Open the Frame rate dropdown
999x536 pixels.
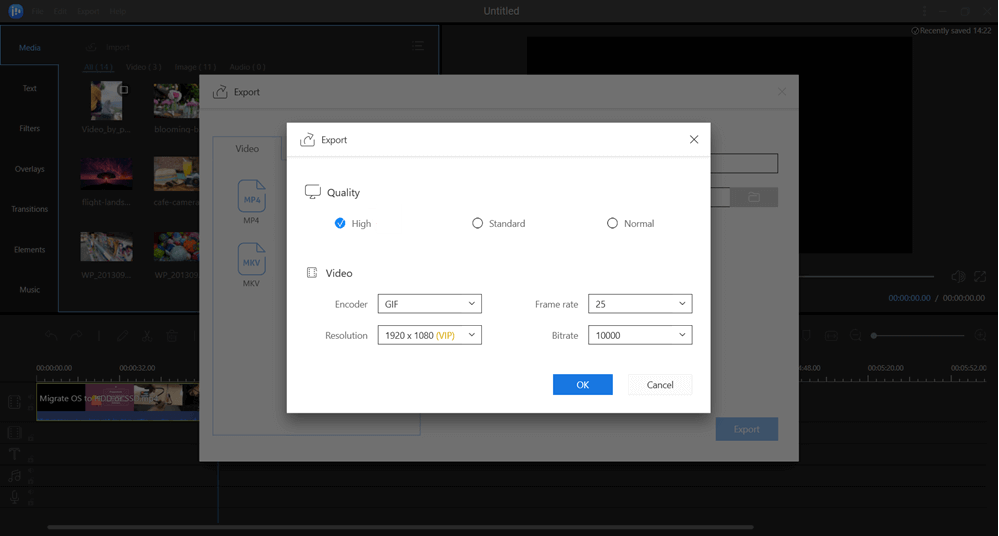point(639,304)
